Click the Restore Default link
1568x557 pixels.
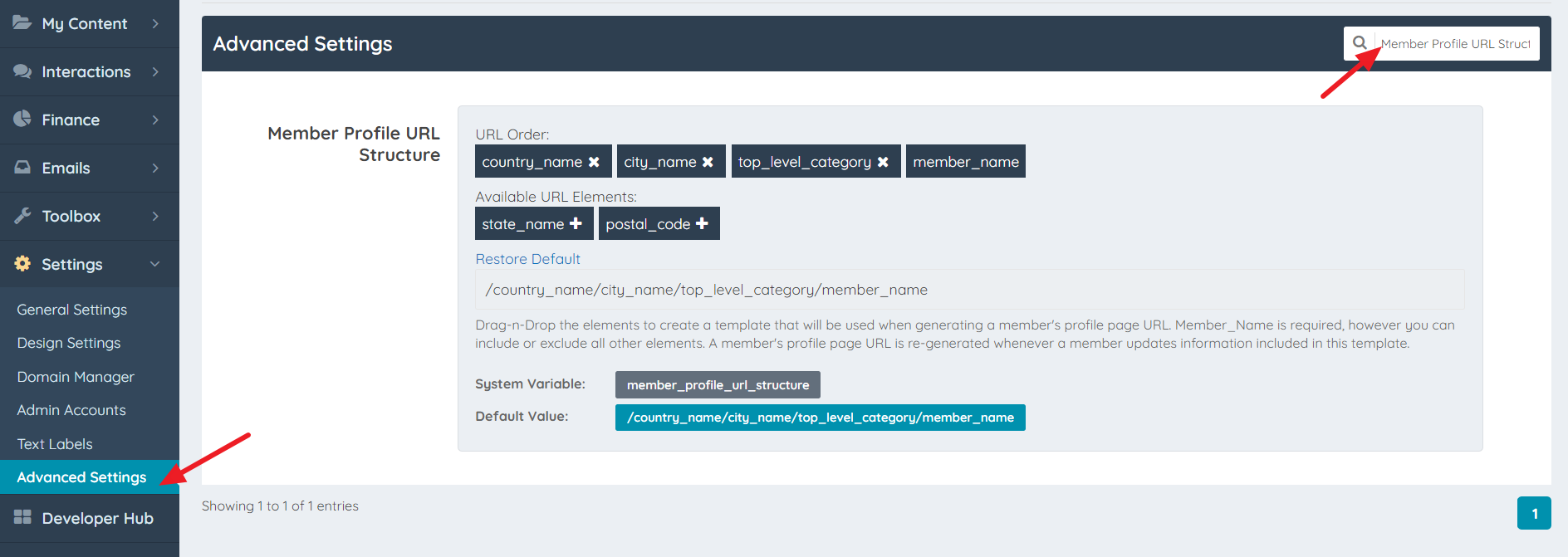(527, 259)
